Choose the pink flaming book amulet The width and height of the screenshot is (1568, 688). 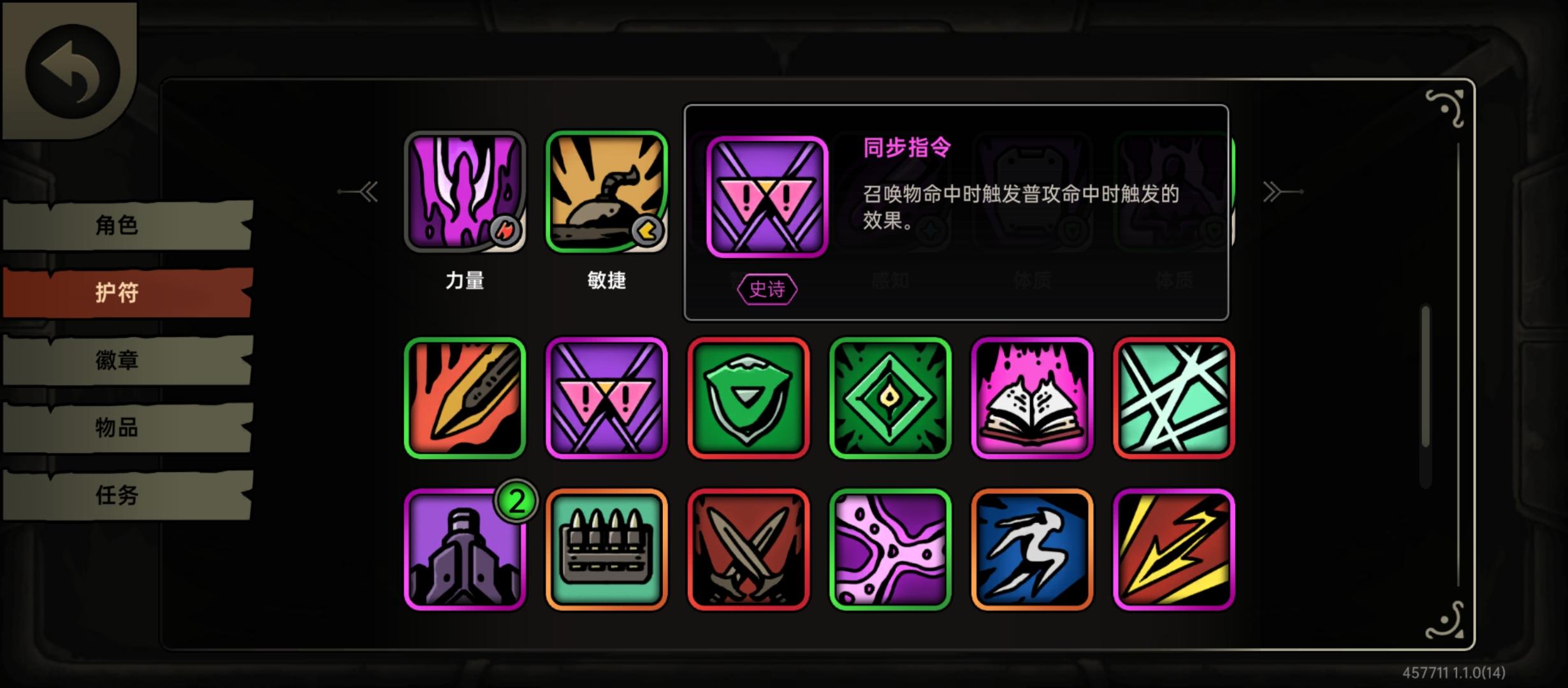click(1032, 398)
